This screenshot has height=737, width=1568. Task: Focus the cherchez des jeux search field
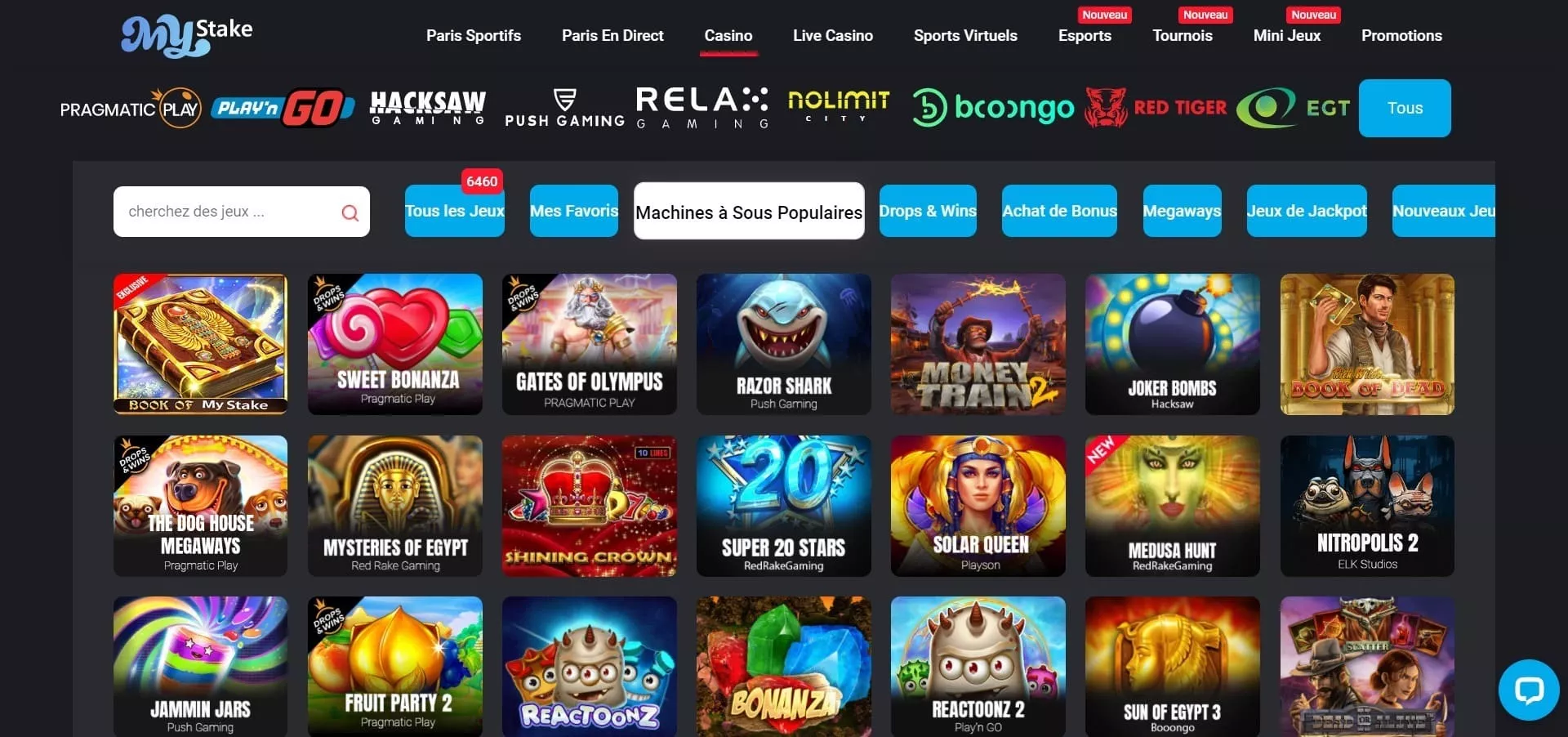coord(241,212)
